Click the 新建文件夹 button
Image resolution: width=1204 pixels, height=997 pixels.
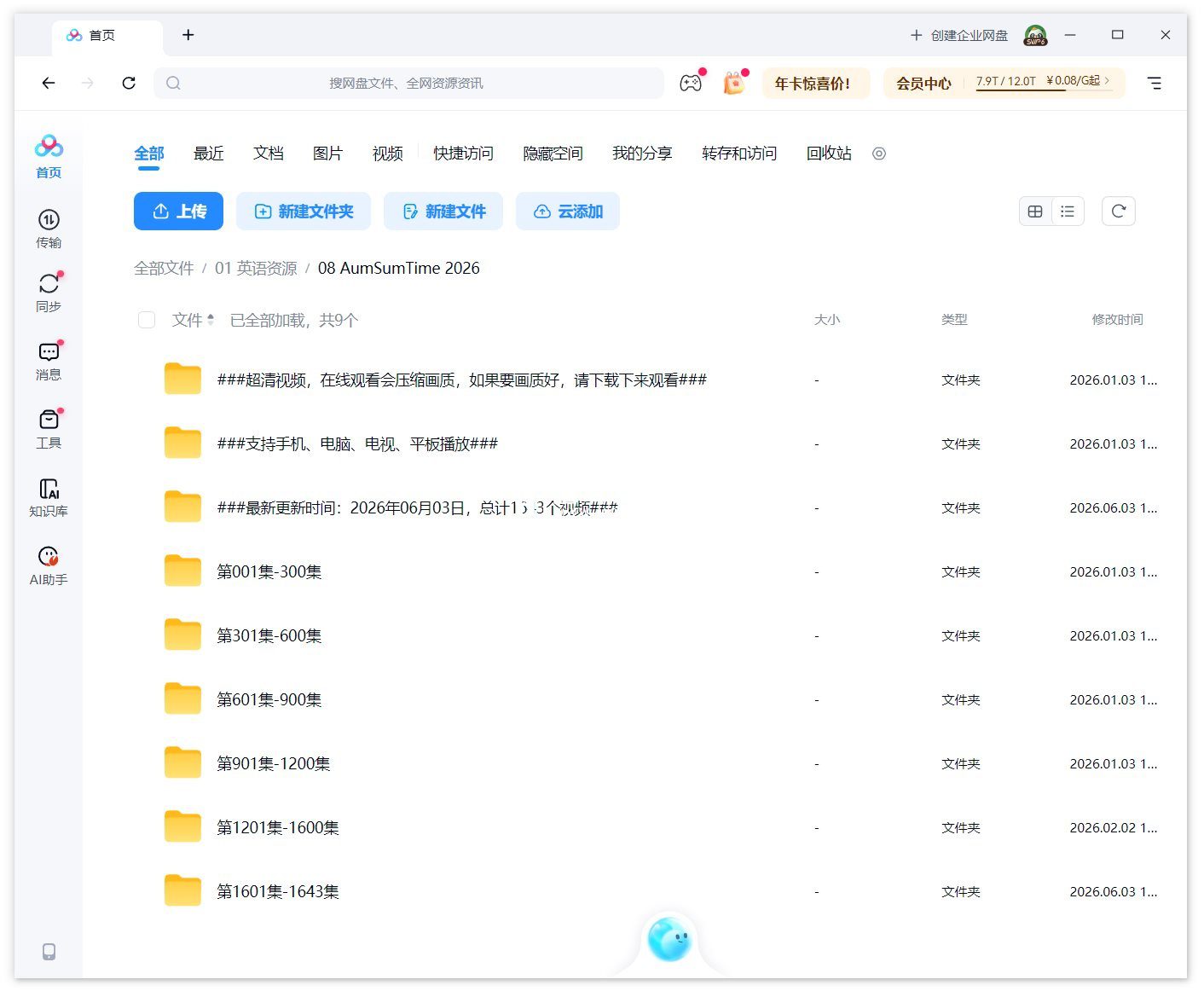(304, 212)
